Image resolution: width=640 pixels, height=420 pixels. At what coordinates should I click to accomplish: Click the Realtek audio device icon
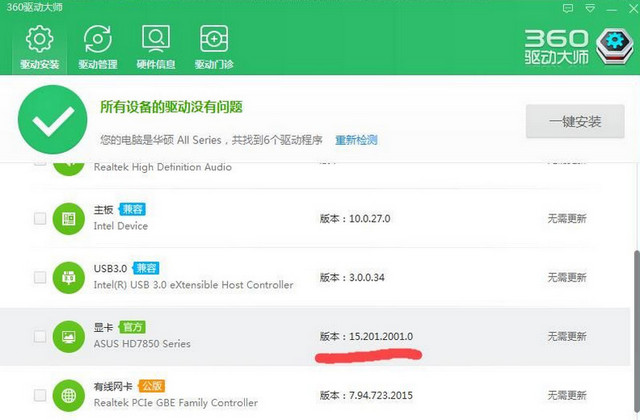tap(69, 169)
